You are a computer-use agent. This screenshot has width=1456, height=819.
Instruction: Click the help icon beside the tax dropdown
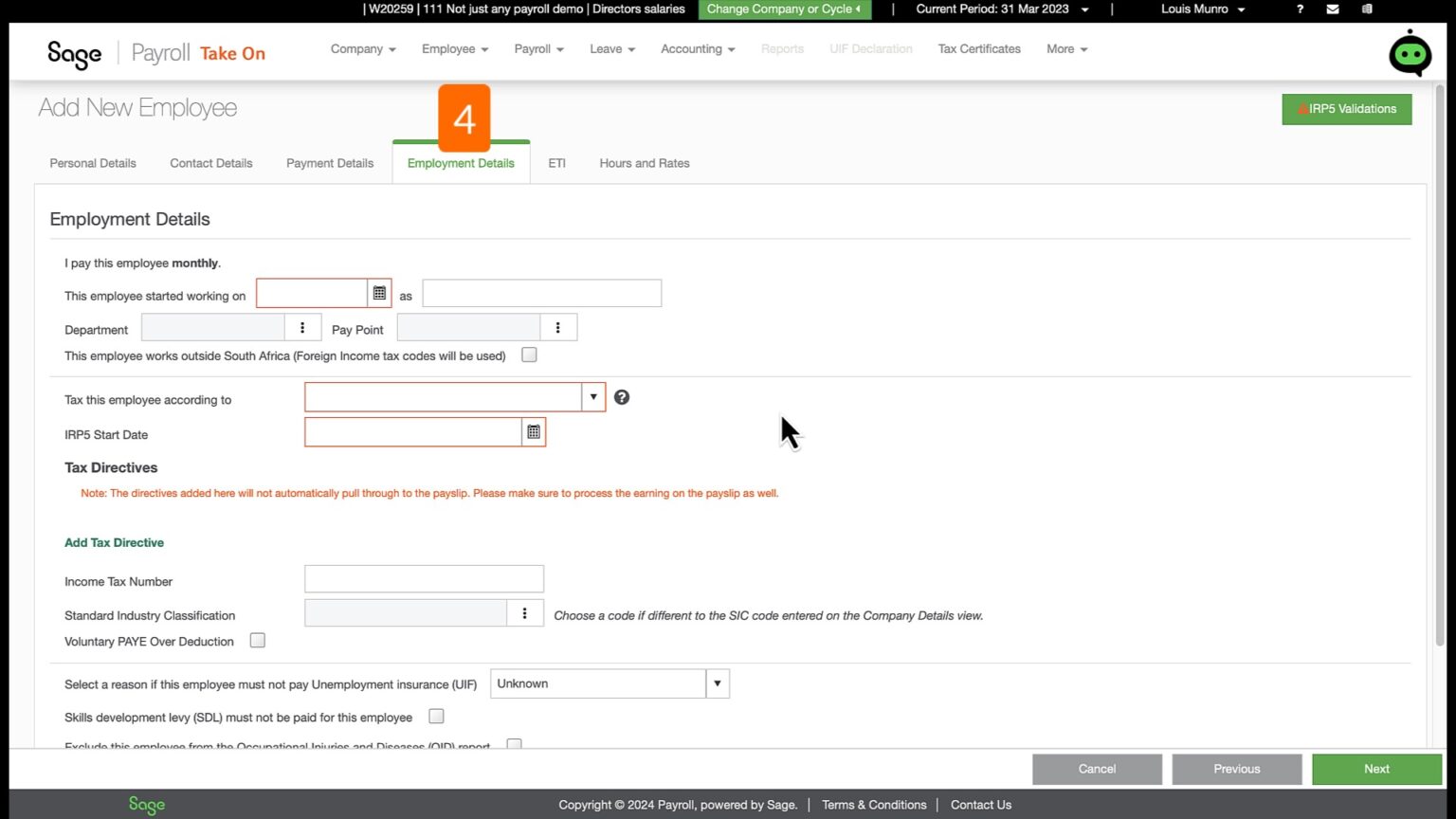622,396
